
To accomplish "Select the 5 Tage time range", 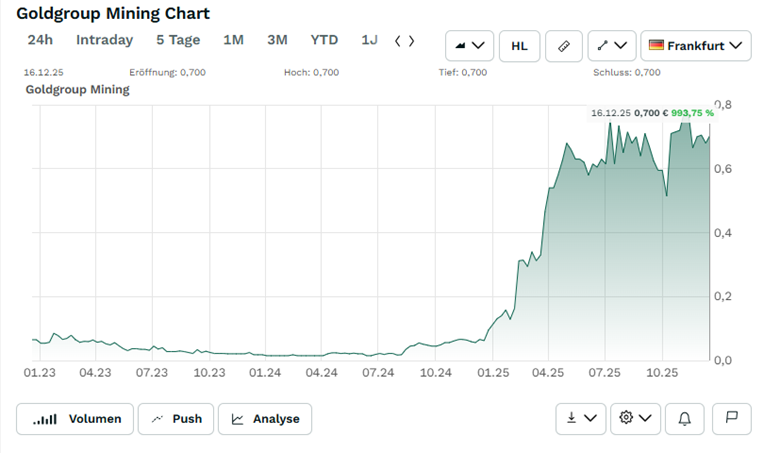I will (178, 40).
